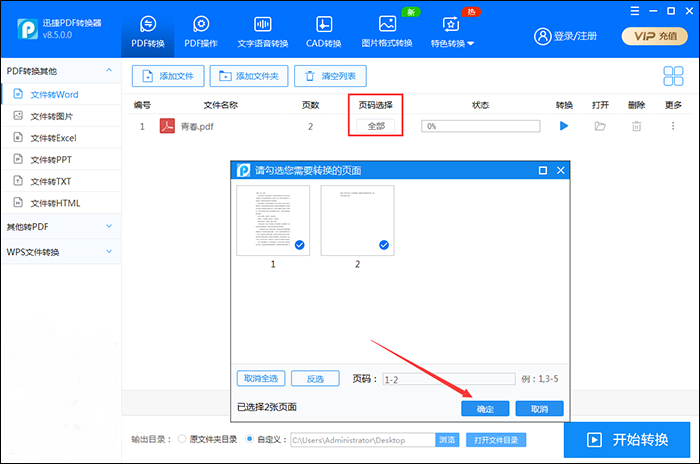Uncheck page 2 checkmark
700x464 pixels.
tap(384, 245)
